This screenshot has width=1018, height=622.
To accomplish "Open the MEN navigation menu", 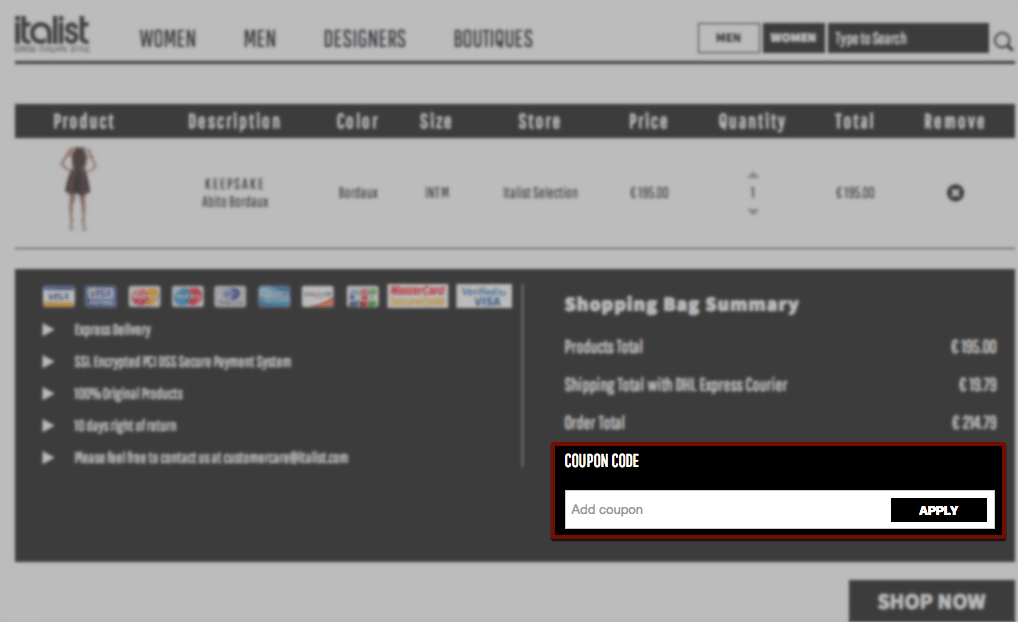I will (x=260, y=39).
